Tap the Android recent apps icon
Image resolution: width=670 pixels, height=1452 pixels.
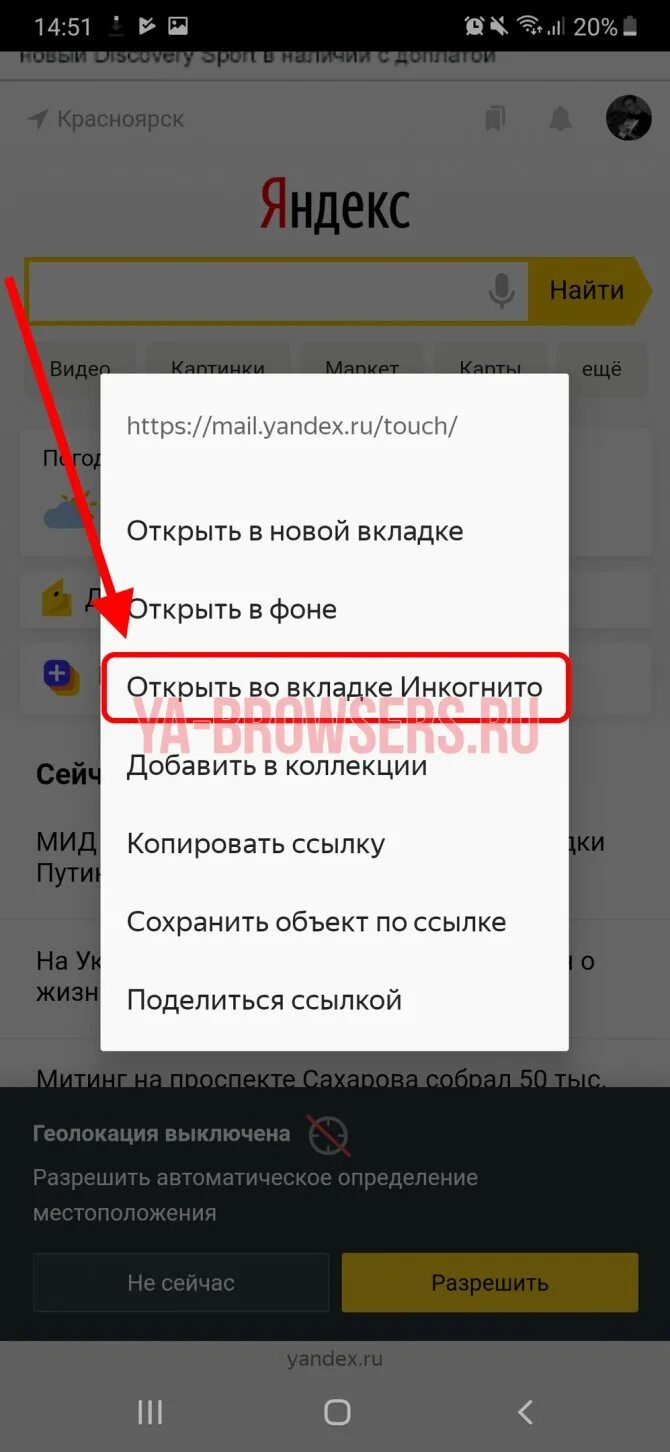coord(150,1411)
